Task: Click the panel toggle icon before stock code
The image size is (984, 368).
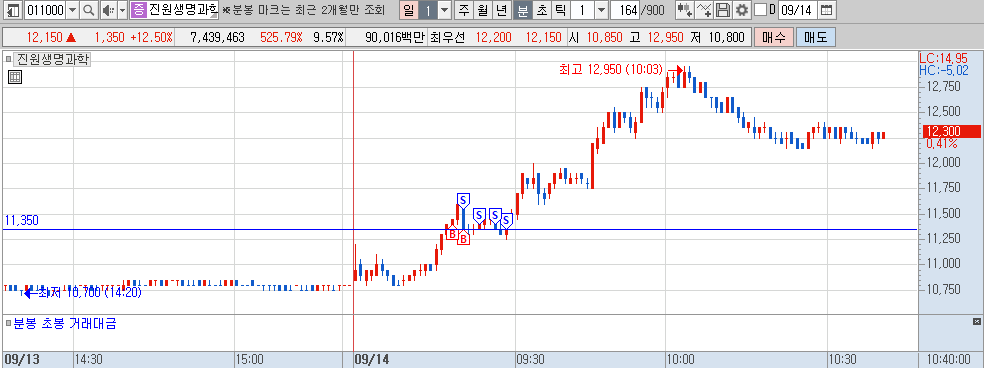Action: (13, 10)
